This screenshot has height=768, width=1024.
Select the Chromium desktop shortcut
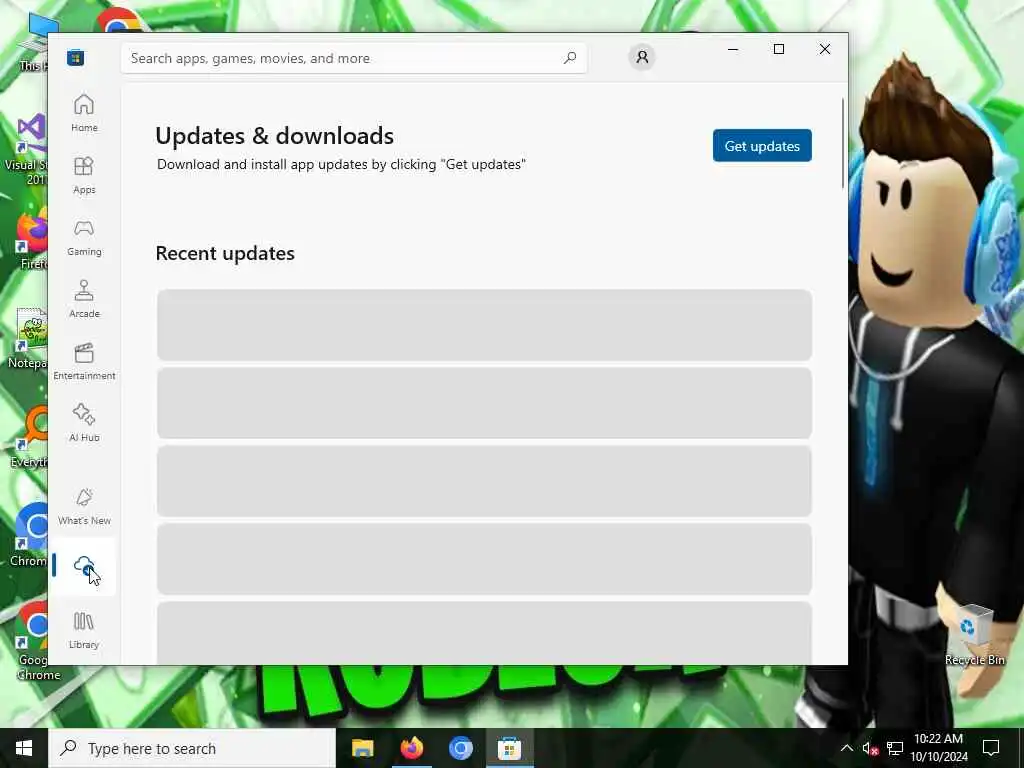click(30, 536)
